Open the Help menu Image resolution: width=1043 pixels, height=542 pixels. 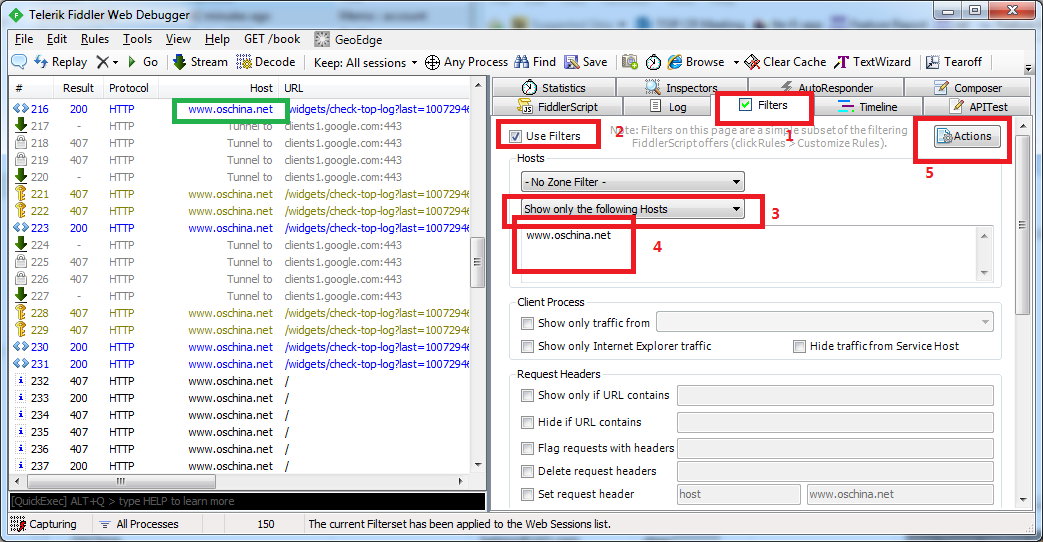coord(217,39)
